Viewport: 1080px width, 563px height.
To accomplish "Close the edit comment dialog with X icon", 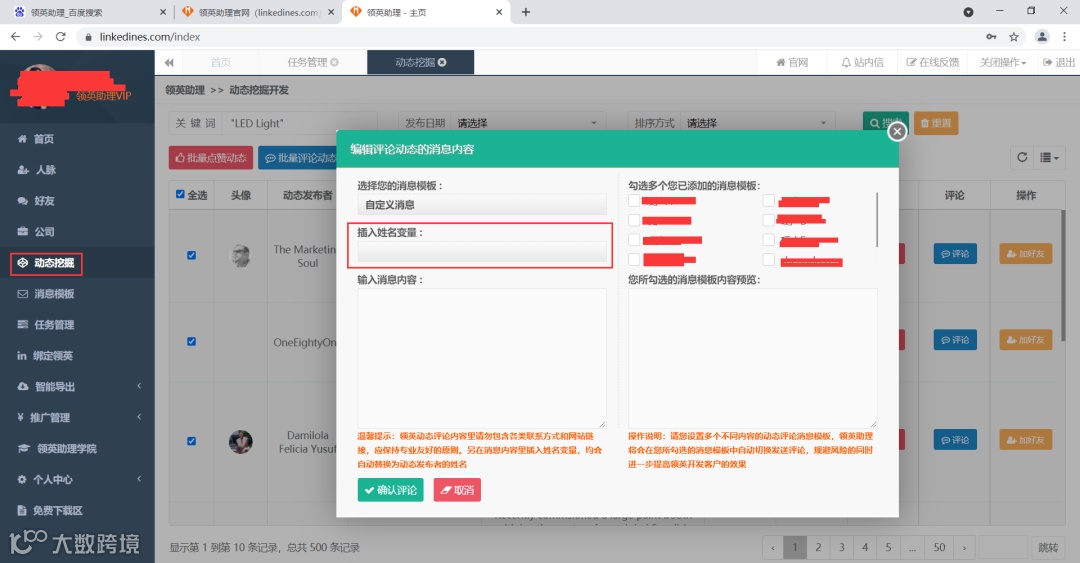I will [x=896, y=131].
